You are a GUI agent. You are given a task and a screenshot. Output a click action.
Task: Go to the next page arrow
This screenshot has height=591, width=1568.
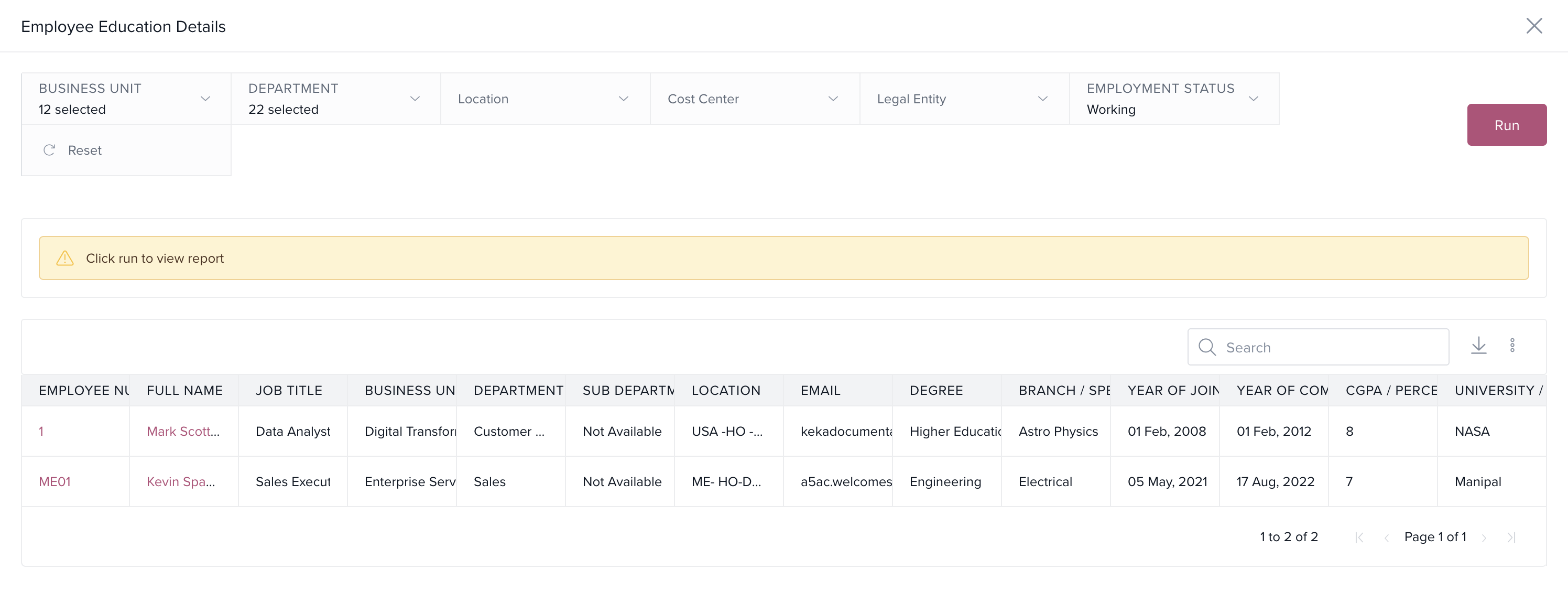(x=1484, y=538)
